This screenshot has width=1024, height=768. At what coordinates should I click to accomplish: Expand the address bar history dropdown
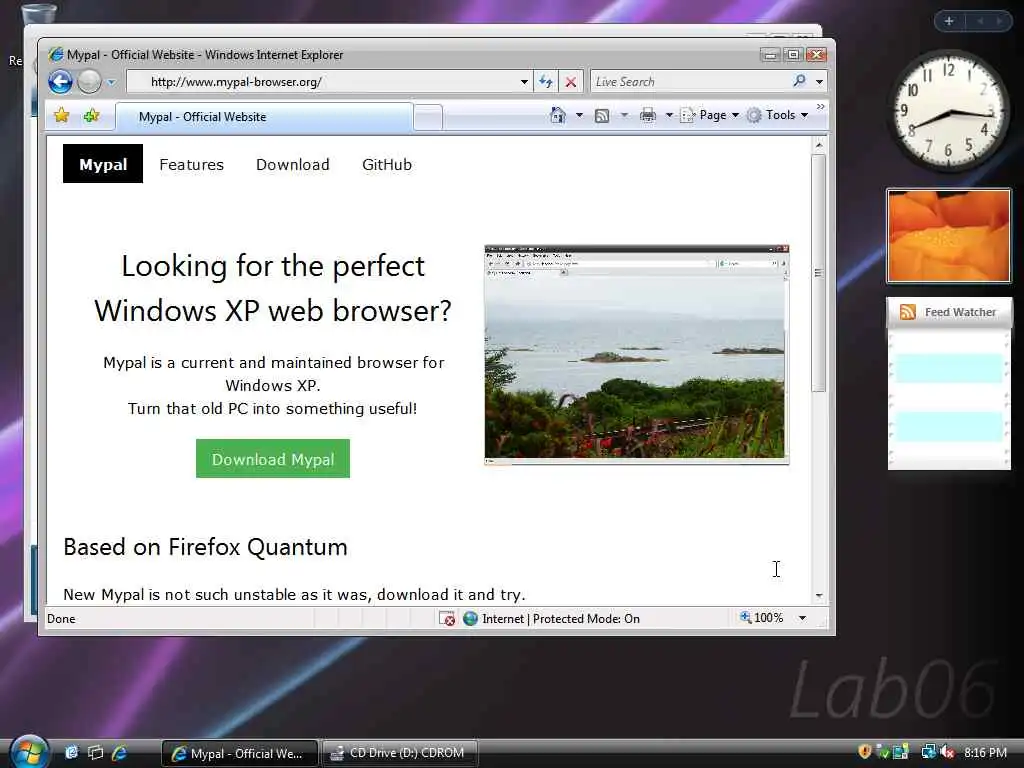click(524, 82)
